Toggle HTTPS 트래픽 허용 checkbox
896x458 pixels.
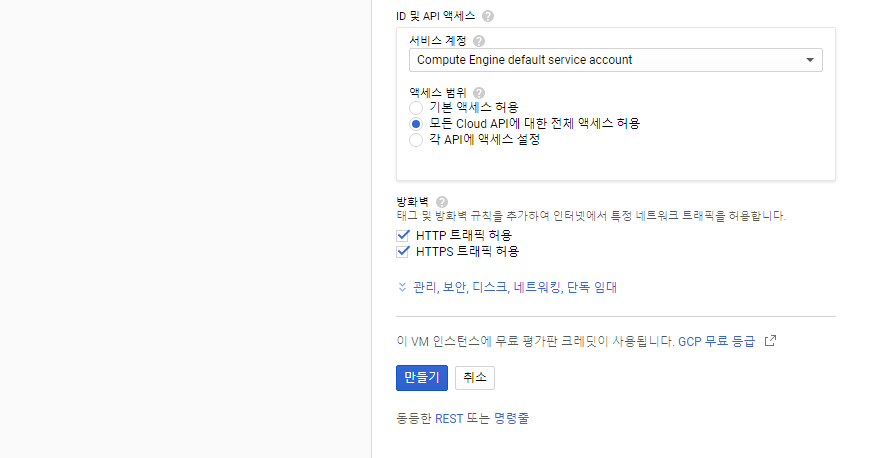tap(403, 251)
